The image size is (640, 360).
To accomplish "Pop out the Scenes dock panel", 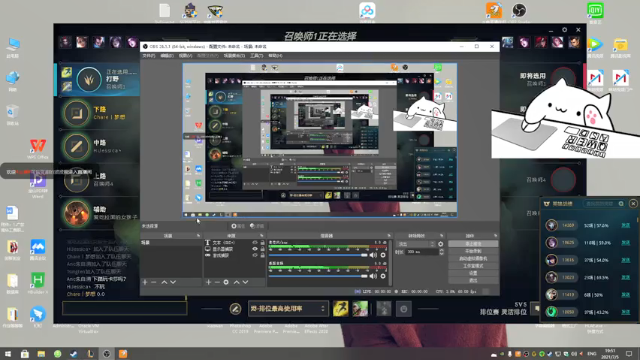I will coord(198,236).
